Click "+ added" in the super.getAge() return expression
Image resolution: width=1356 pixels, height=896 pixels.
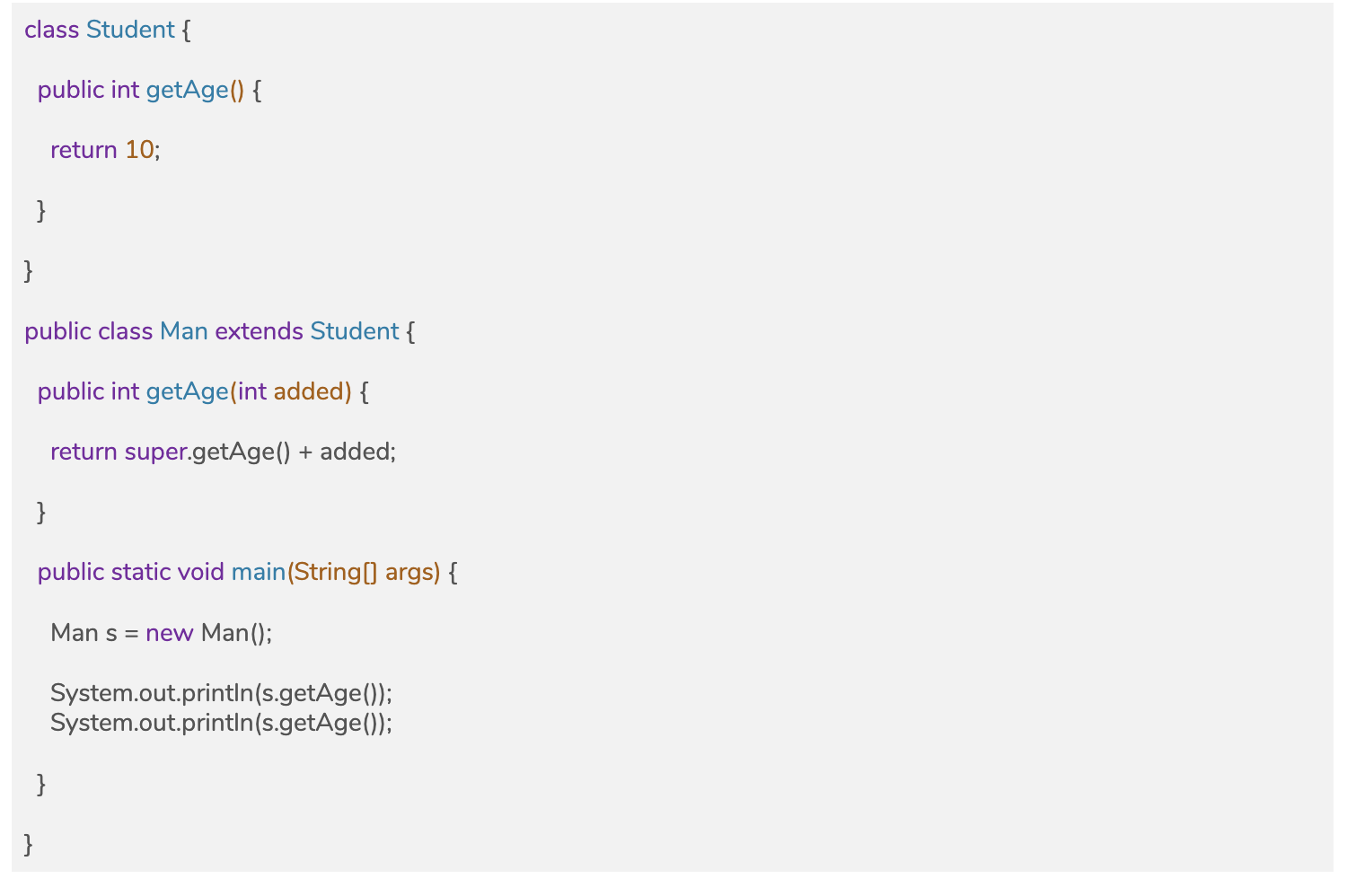pos(346,452)
